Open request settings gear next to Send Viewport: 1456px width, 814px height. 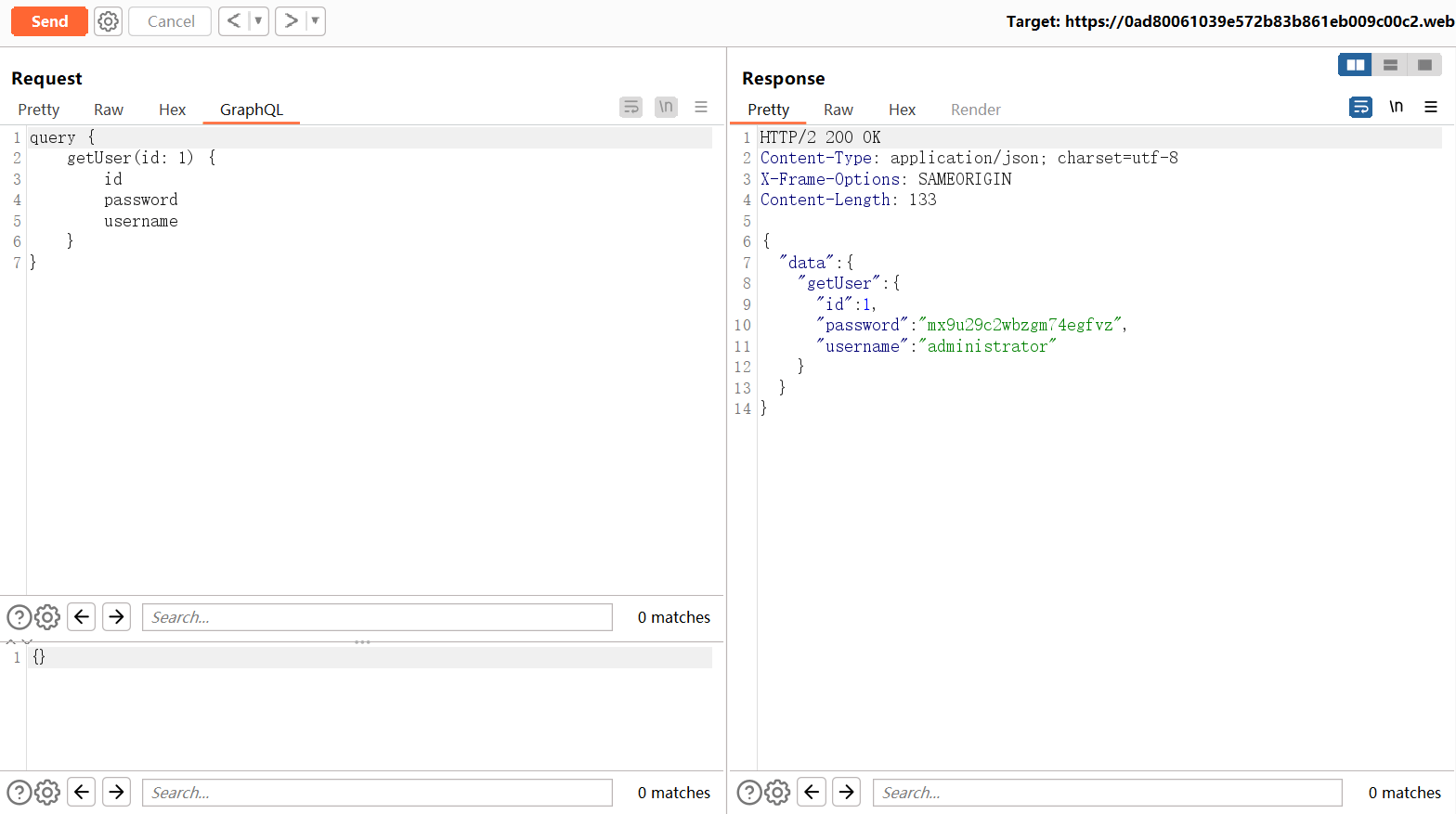(109, 21)
